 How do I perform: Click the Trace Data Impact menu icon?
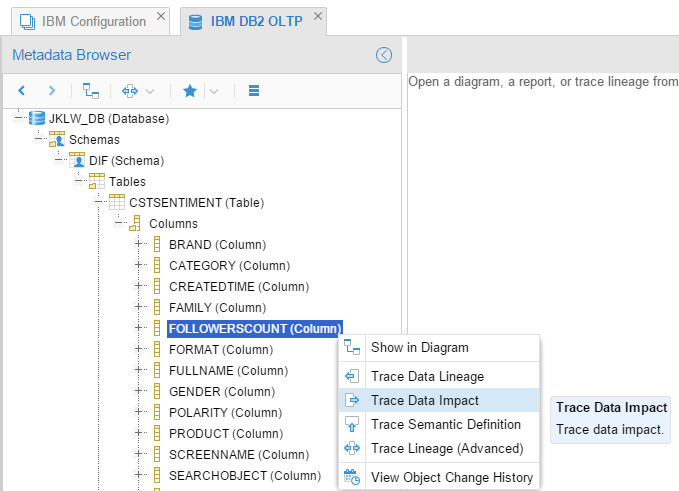[x=352, y=400]
